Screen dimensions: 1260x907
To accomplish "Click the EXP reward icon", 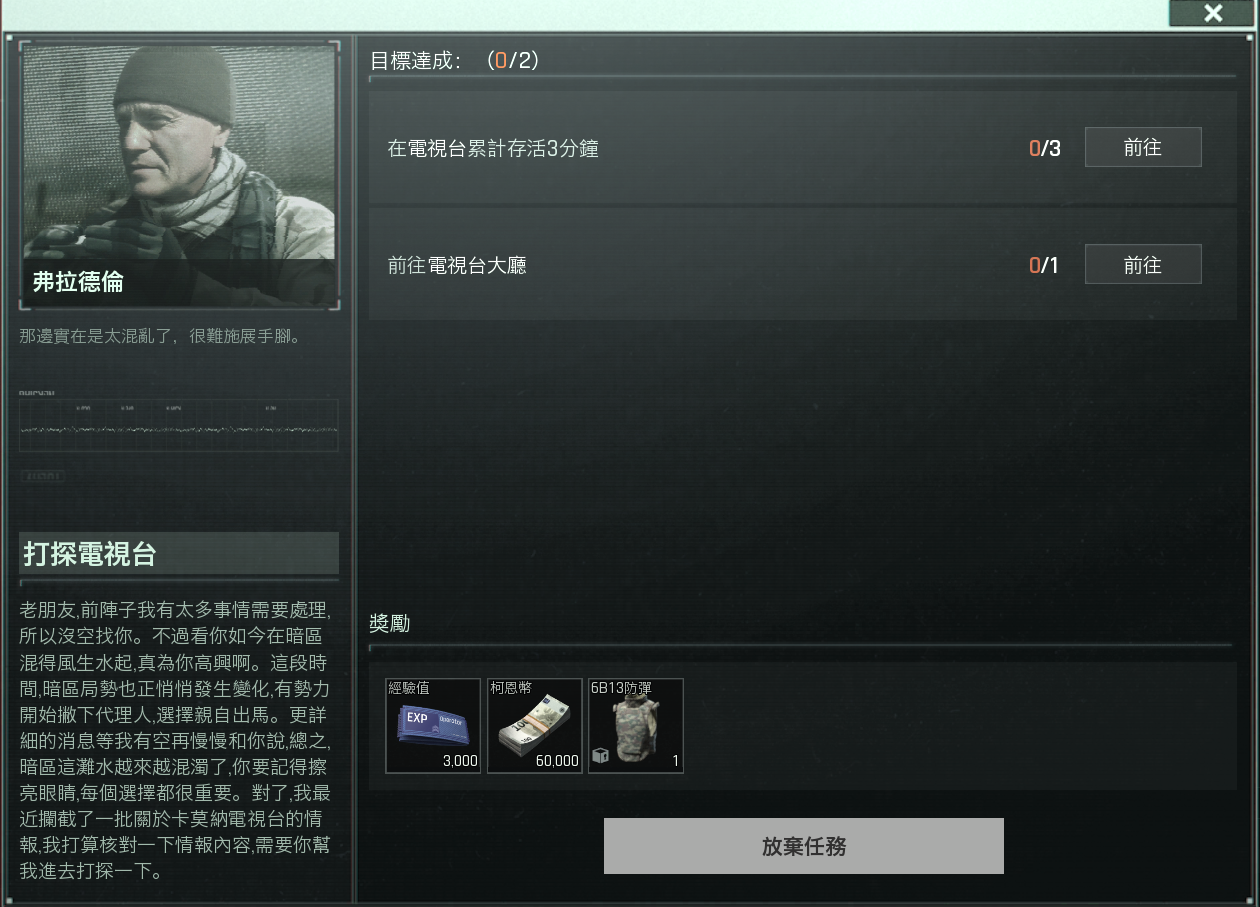I will [433, 726].
